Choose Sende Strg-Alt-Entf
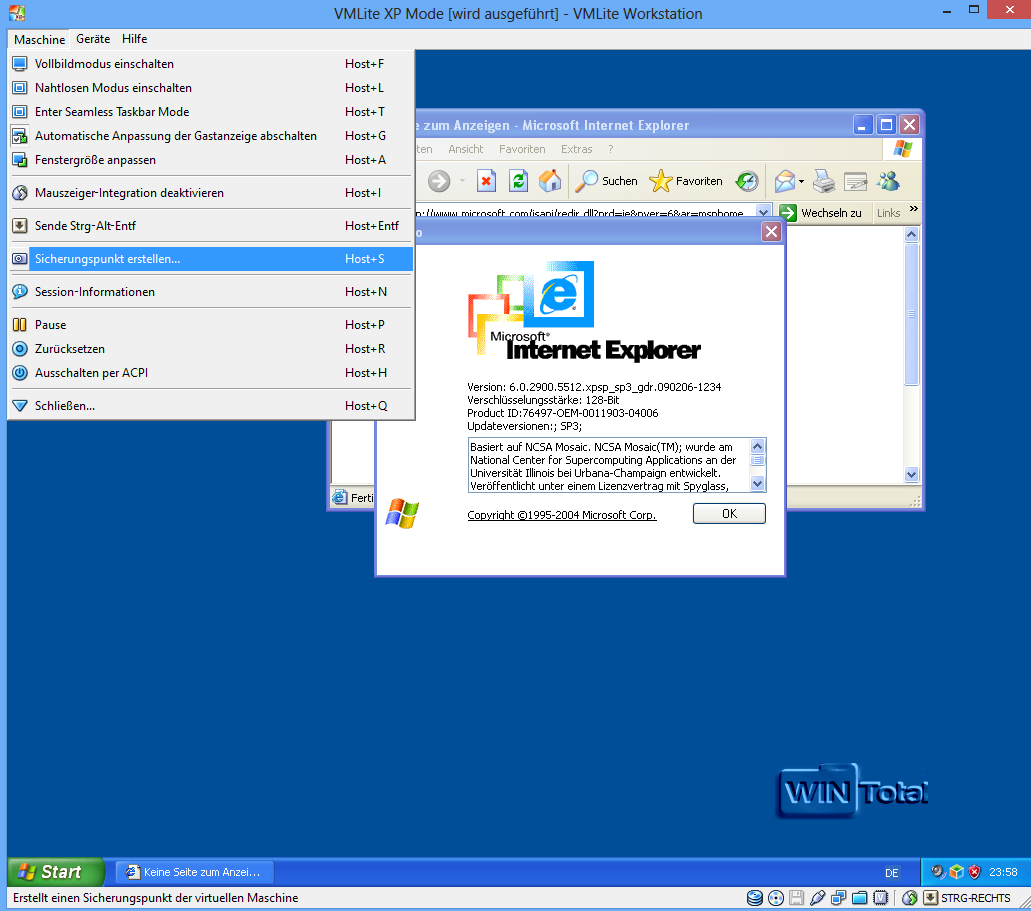The width and height of the screenshot is (1031, 911). pyautogui.click(x=211, y=226)
